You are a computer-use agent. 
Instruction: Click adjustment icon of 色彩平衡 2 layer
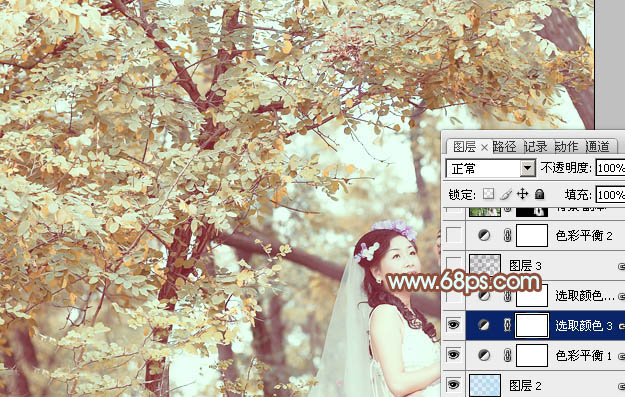click(x=484, y=235)
